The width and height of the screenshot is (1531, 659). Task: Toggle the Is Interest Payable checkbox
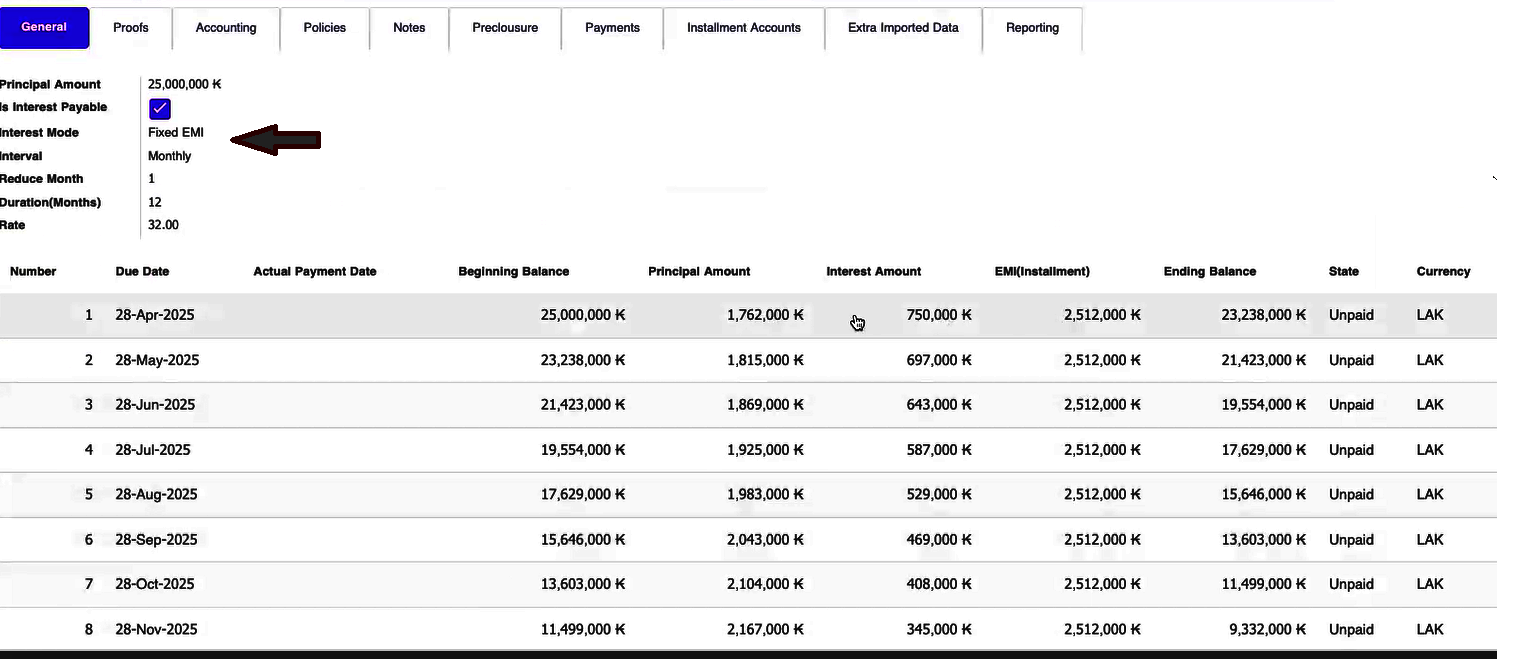(x=159, y=109)
